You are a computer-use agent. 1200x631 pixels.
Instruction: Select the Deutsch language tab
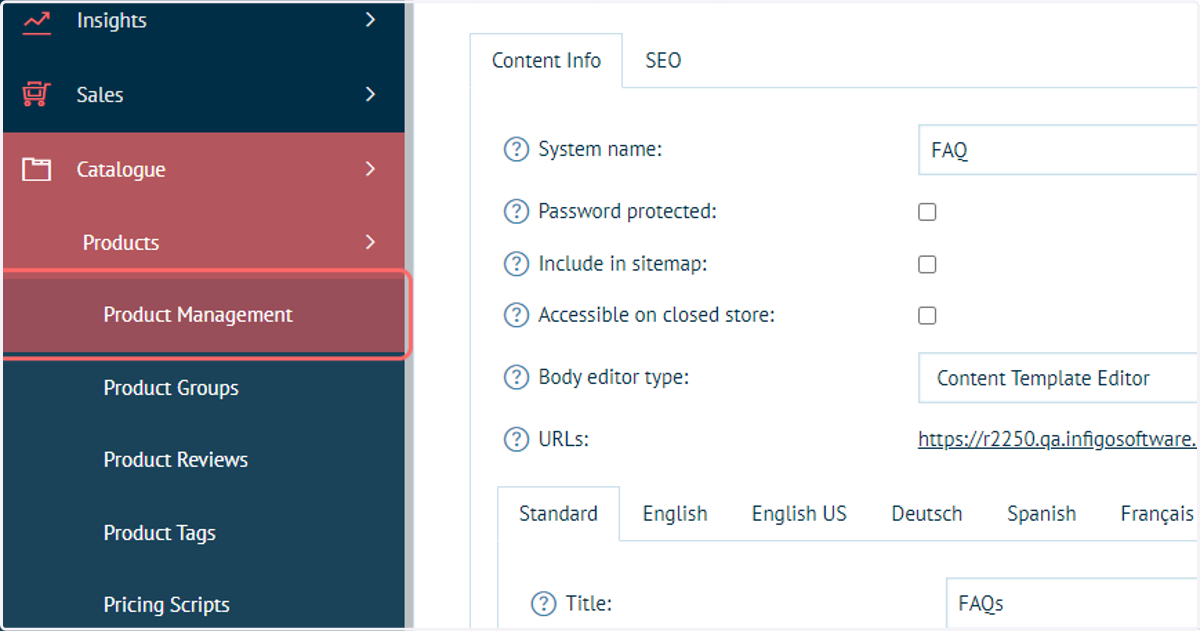[927, 514]
